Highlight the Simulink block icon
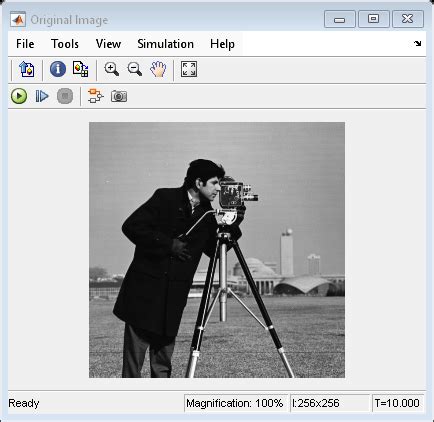Viewport: 434px width, 422px height. 95,96
